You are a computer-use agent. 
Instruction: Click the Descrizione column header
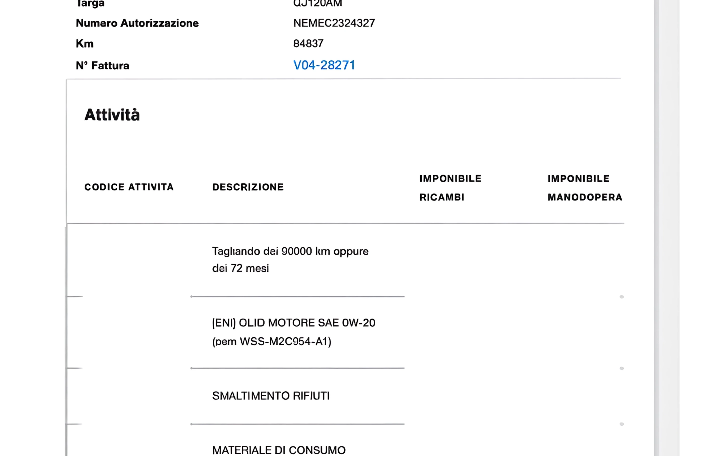tap(248, 187)
